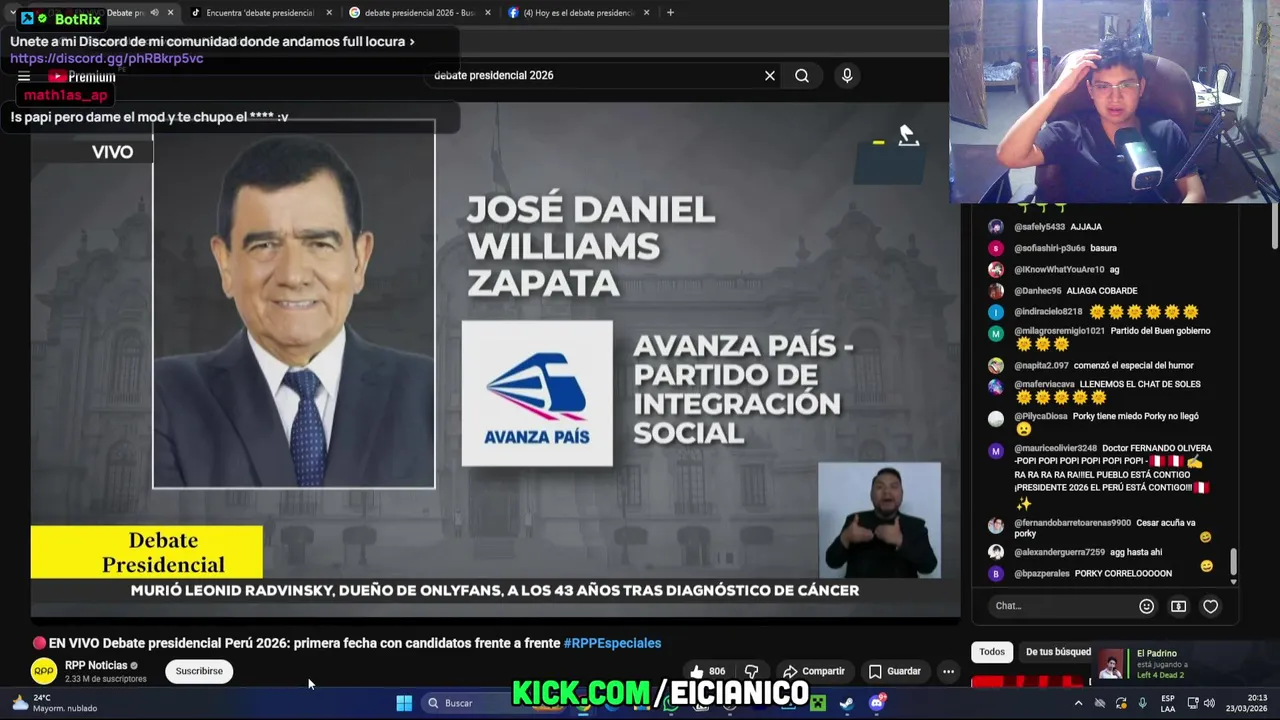This screenshot has width=1280, height=720.
Task: Focus the live chat 'Chat...' input
Action: 1060,606
